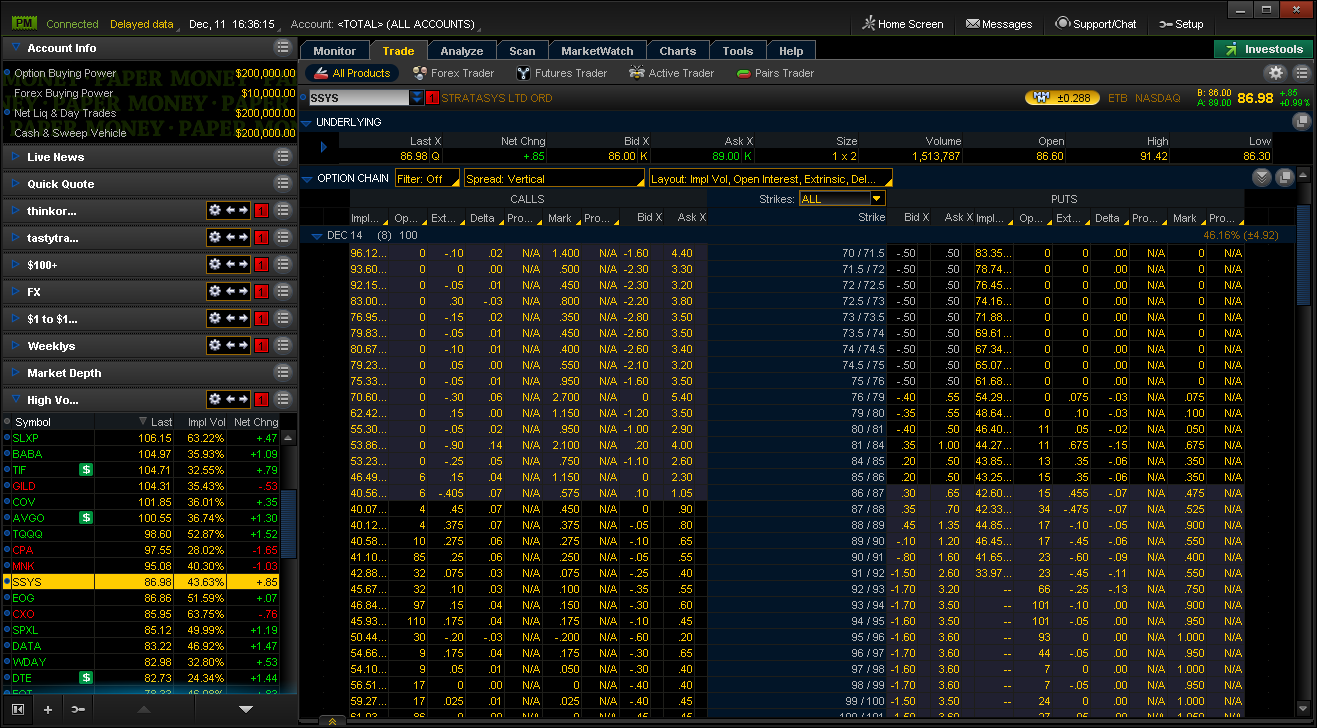Switch to the Charts tab
The width and height of the screenshot is (1317, 728).
pyautogui.click(x=678, y=51)
